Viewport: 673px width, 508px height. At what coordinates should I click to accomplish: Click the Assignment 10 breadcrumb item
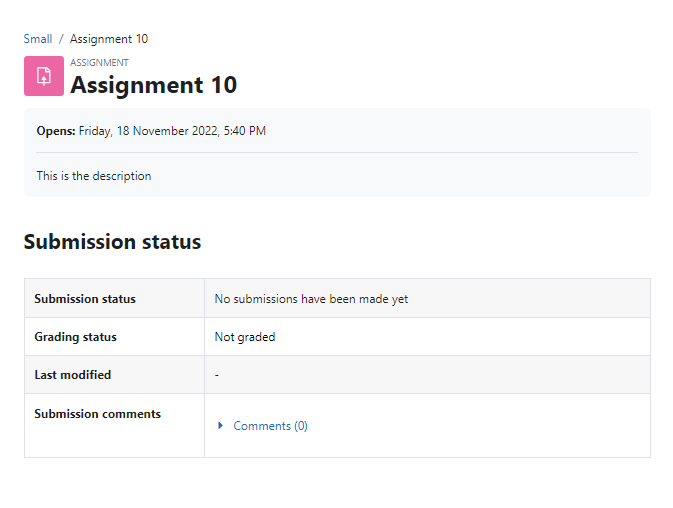coord(109,39)
